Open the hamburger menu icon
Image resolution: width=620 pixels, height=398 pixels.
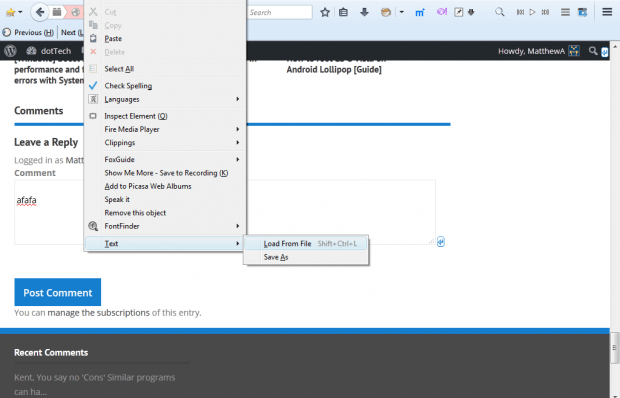(x=607, y=12)
